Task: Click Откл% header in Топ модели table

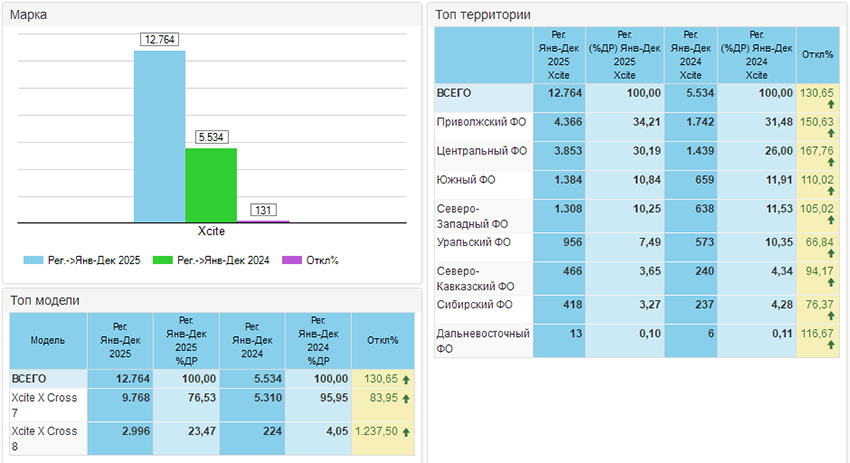Action: pos(384,340)
